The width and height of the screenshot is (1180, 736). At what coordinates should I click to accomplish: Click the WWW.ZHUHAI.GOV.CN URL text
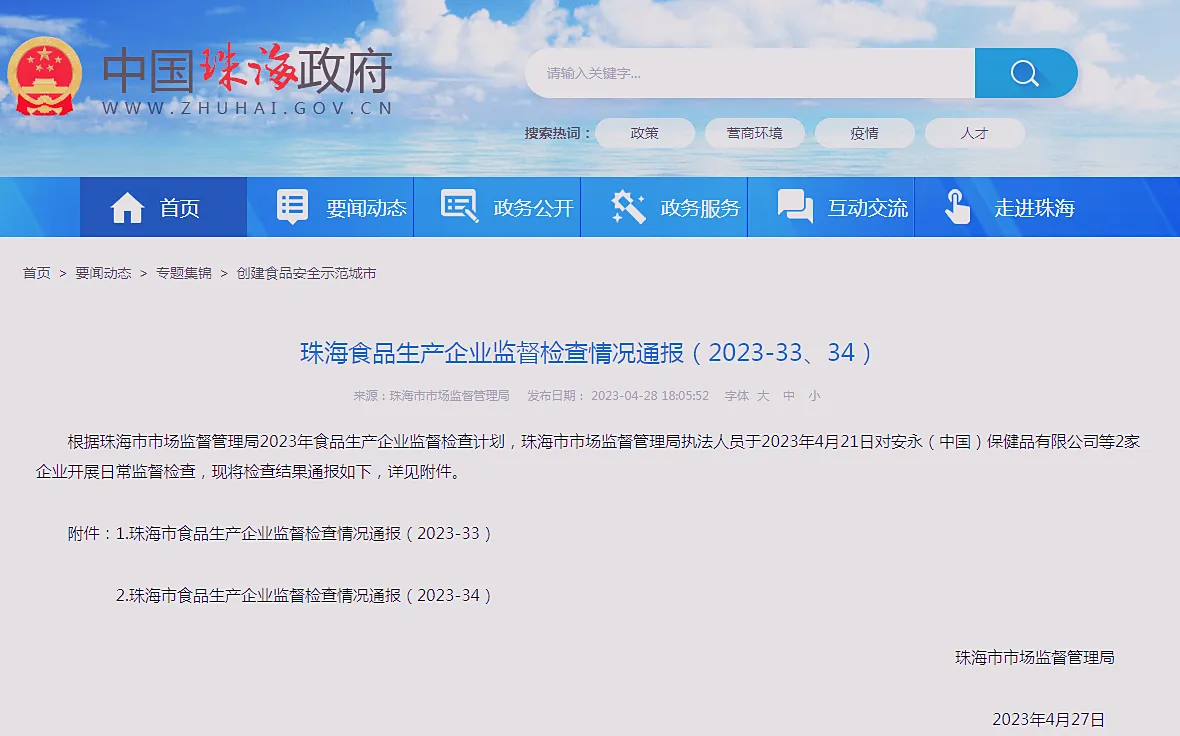point(248,108)
